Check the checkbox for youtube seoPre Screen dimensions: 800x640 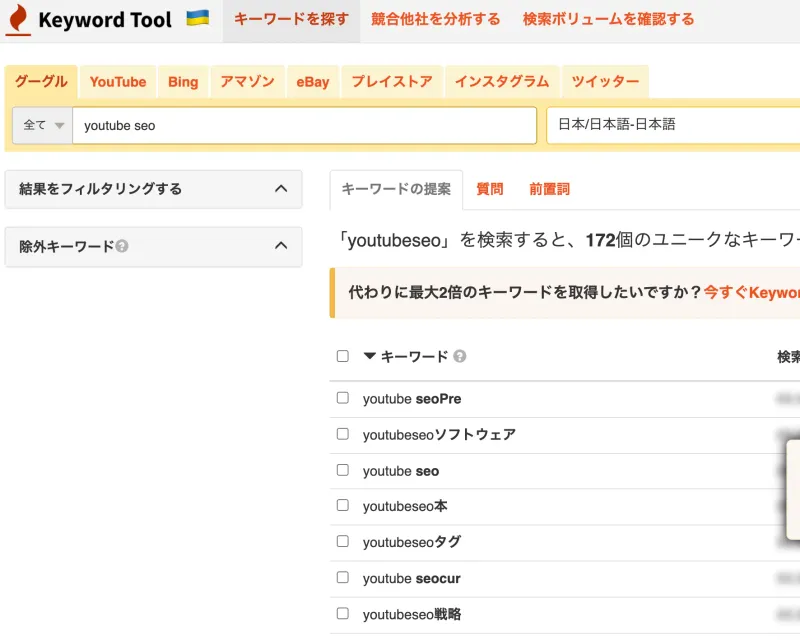[341, 398]
